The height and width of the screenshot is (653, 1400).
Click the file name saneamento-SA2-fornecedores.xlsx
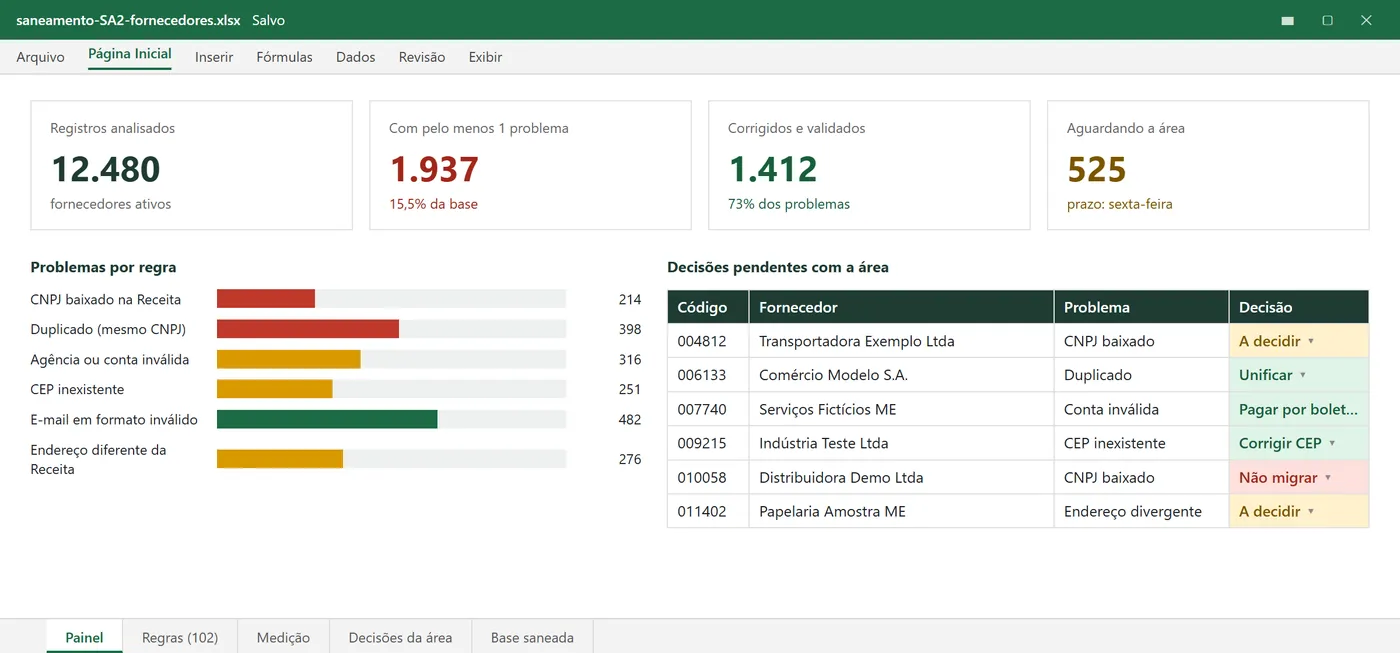[128, 20]
